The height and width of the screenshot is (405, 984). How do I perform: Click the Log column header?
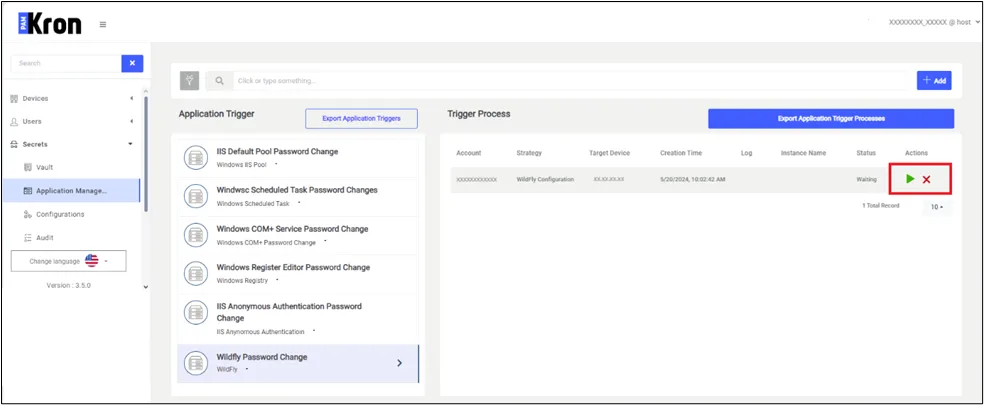pyautogui.click(x=746, y=153)
